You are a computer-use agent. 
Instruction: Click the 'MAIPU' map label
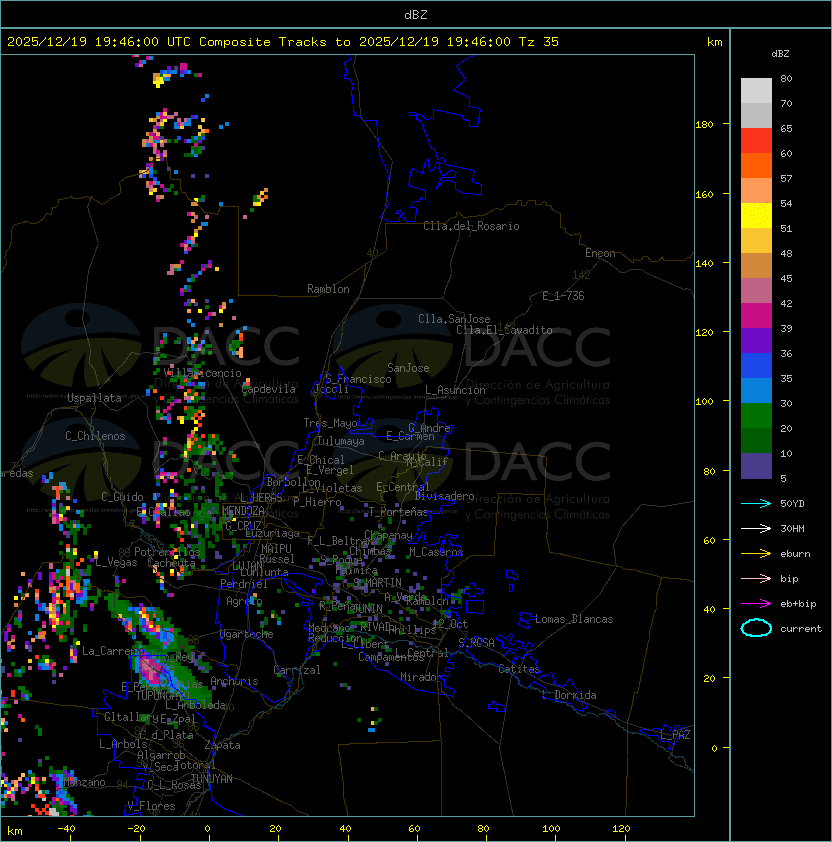[x=276, y=549]
